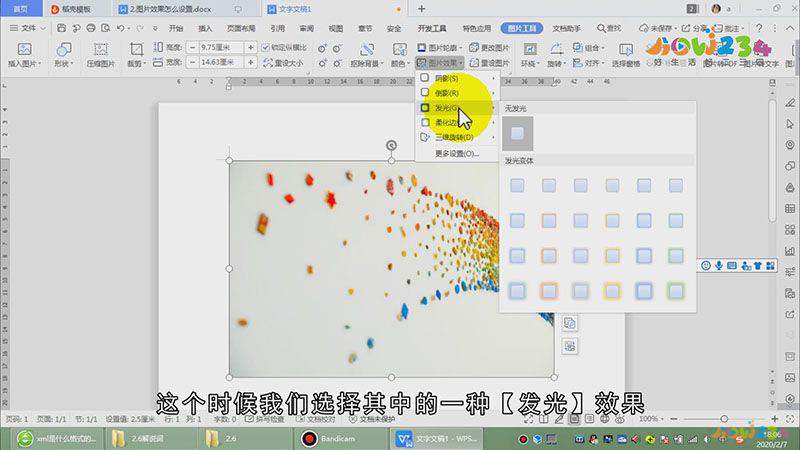800x450 pixels.
Task: Open the Picture Tools (图片工具) tab
Action: pos(521,29)
